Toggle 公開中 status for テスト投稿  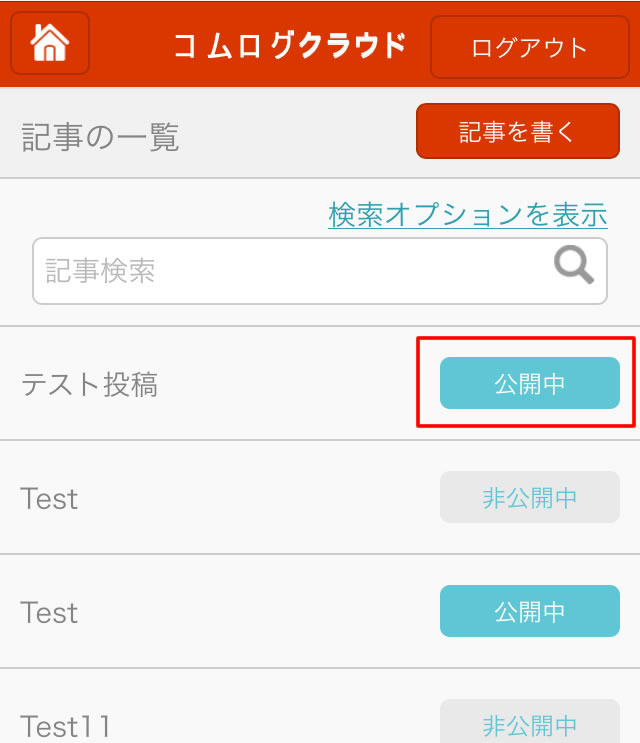tap(529, 384)
